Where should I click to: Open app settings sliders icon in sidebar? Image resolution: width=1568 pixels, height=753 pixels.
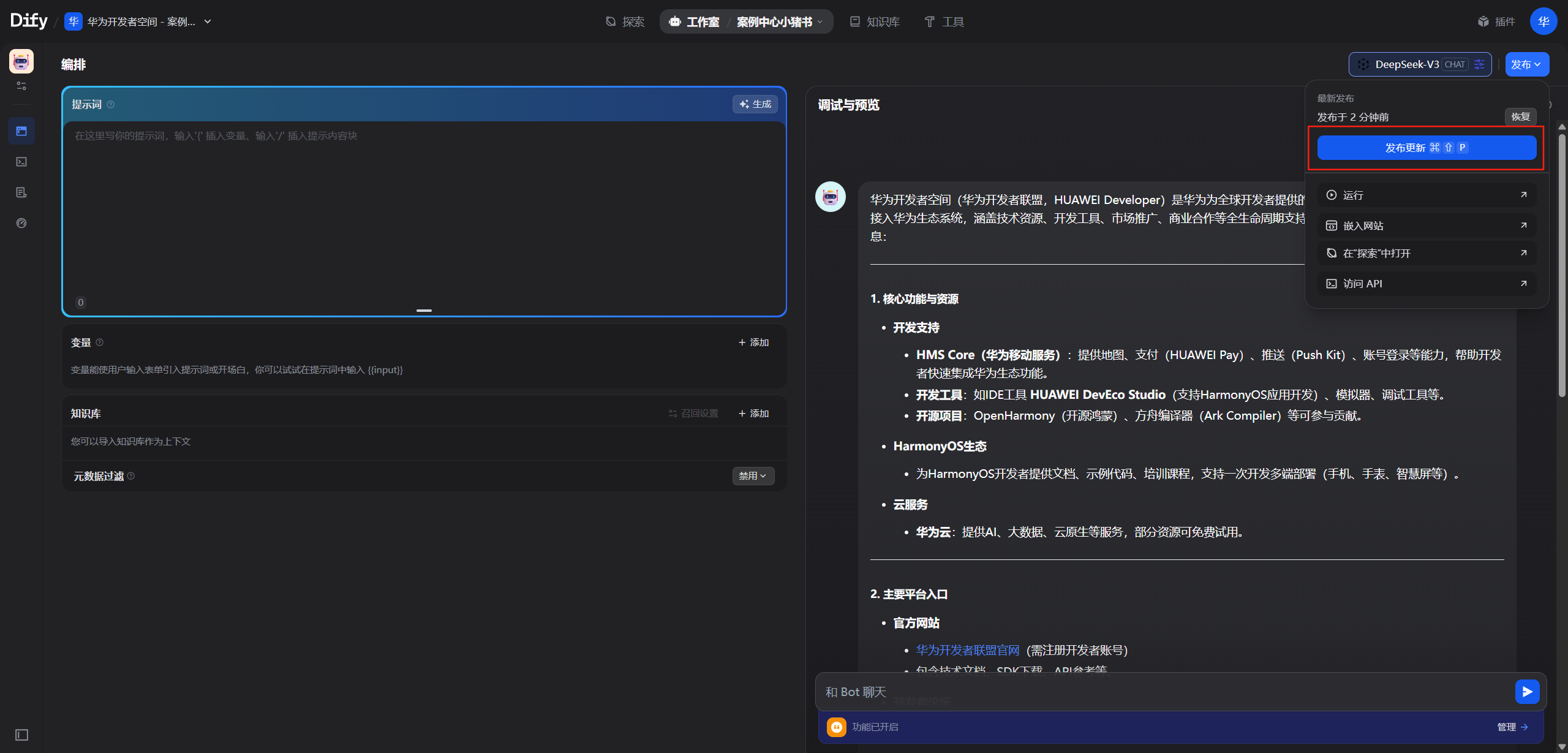(21, 86)
